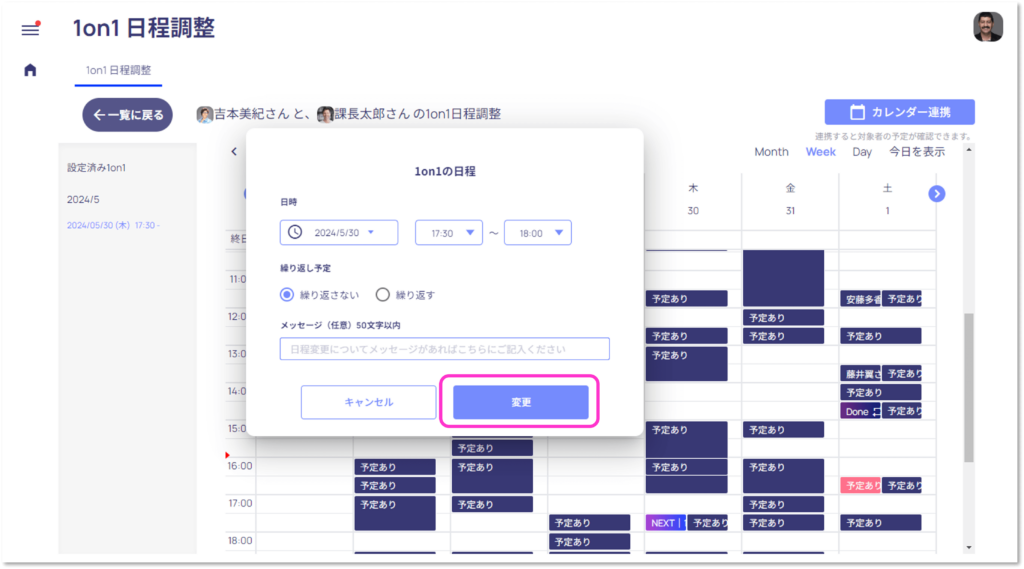Click the home icon in sidebar
Screen dimensions: 1024x569
(x=30, y=70)
